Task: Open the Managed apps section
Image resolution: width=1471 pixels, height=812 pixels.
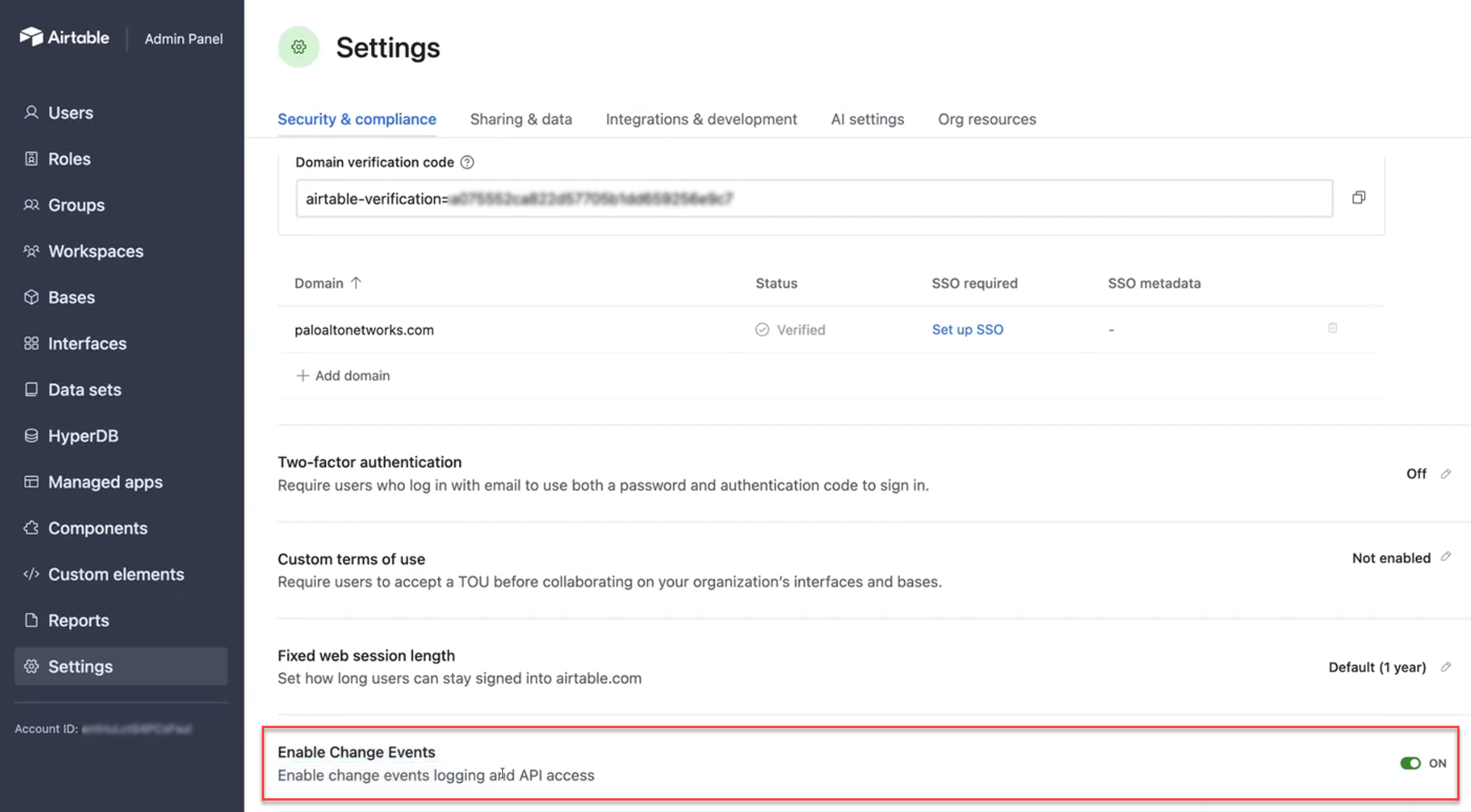Action: coord(105,482)
